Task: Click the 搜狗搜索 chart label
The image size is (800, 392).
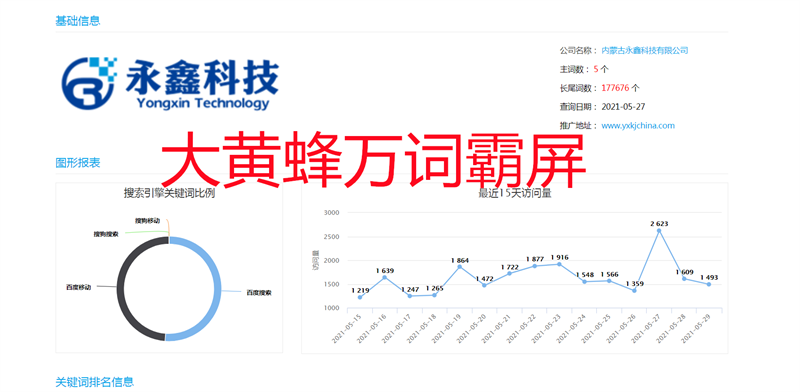Action: pos(106,234)
